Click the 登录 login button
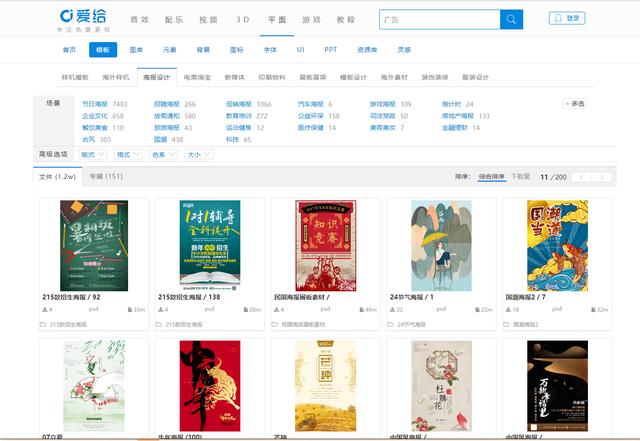The height and width of the screenshot is (441, 640). pos(566,18)
